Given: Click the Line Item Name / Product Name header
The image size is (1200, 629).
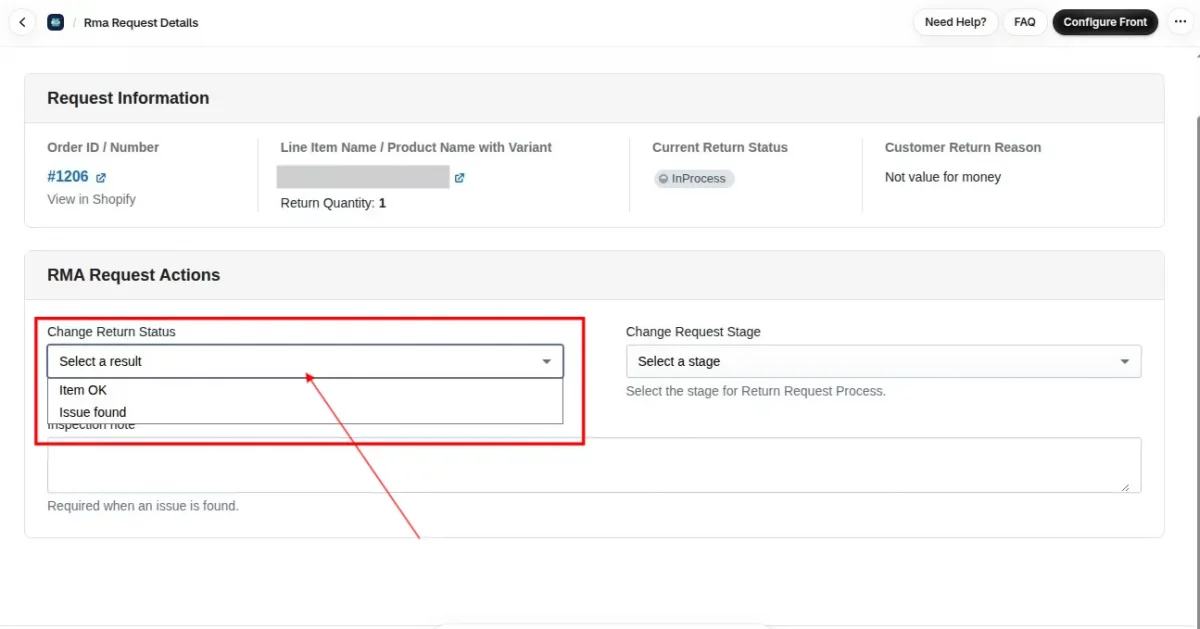Looking at the screenshot, I should tap(416, 147).
